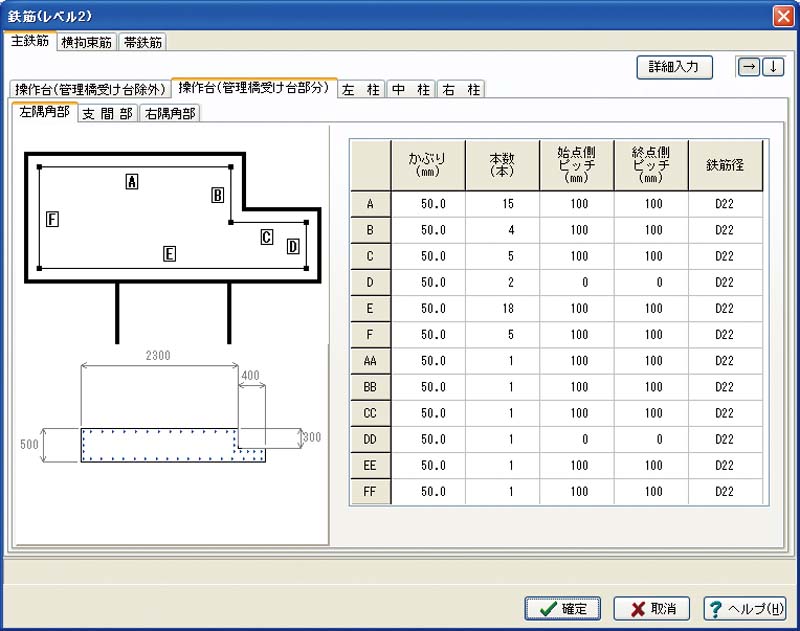This screenshot has width=800, height=631.
Task: Edit row C かぶり cell value 50.0
Action: [428, 256]
